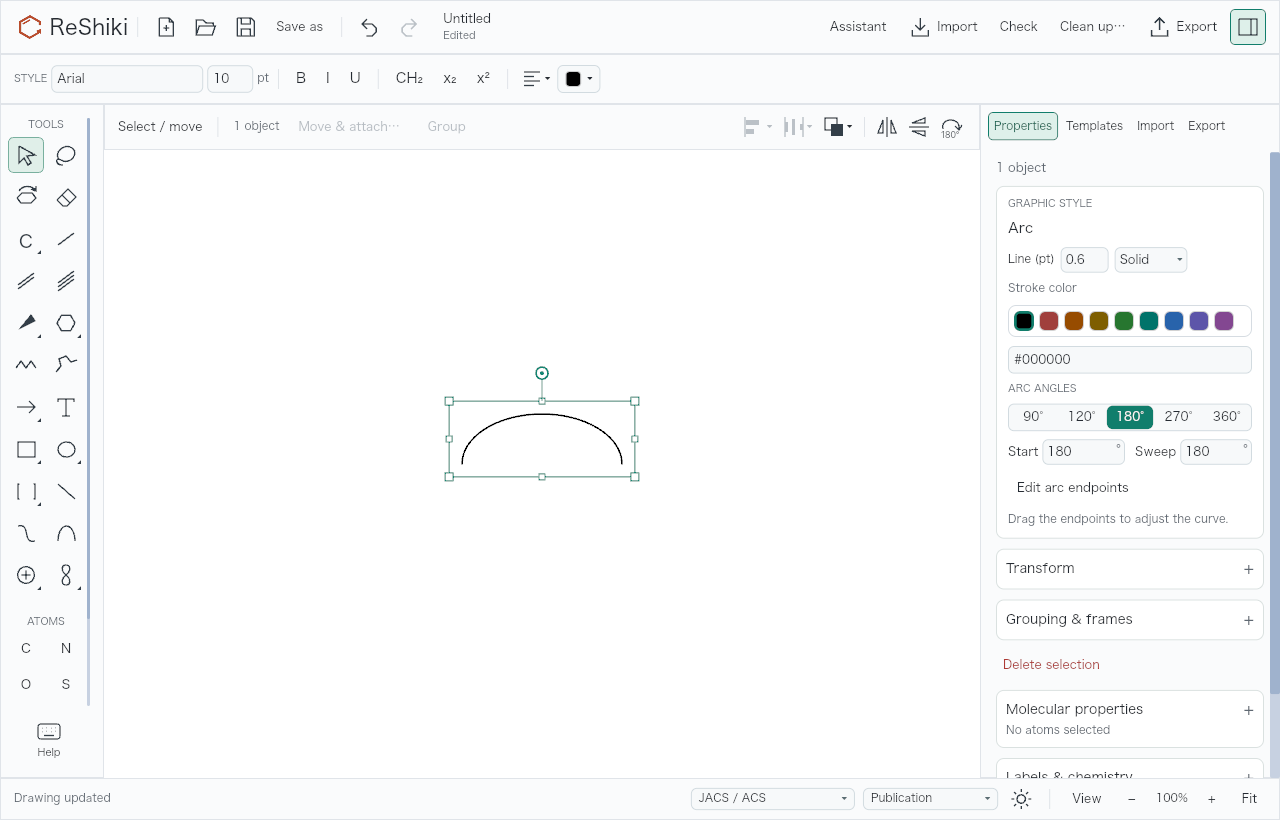The width and height of the screenshot is (1280, 820).
Task: Open the Export tab in panel
Action: pyautogui.click(x=1206, y=126)
